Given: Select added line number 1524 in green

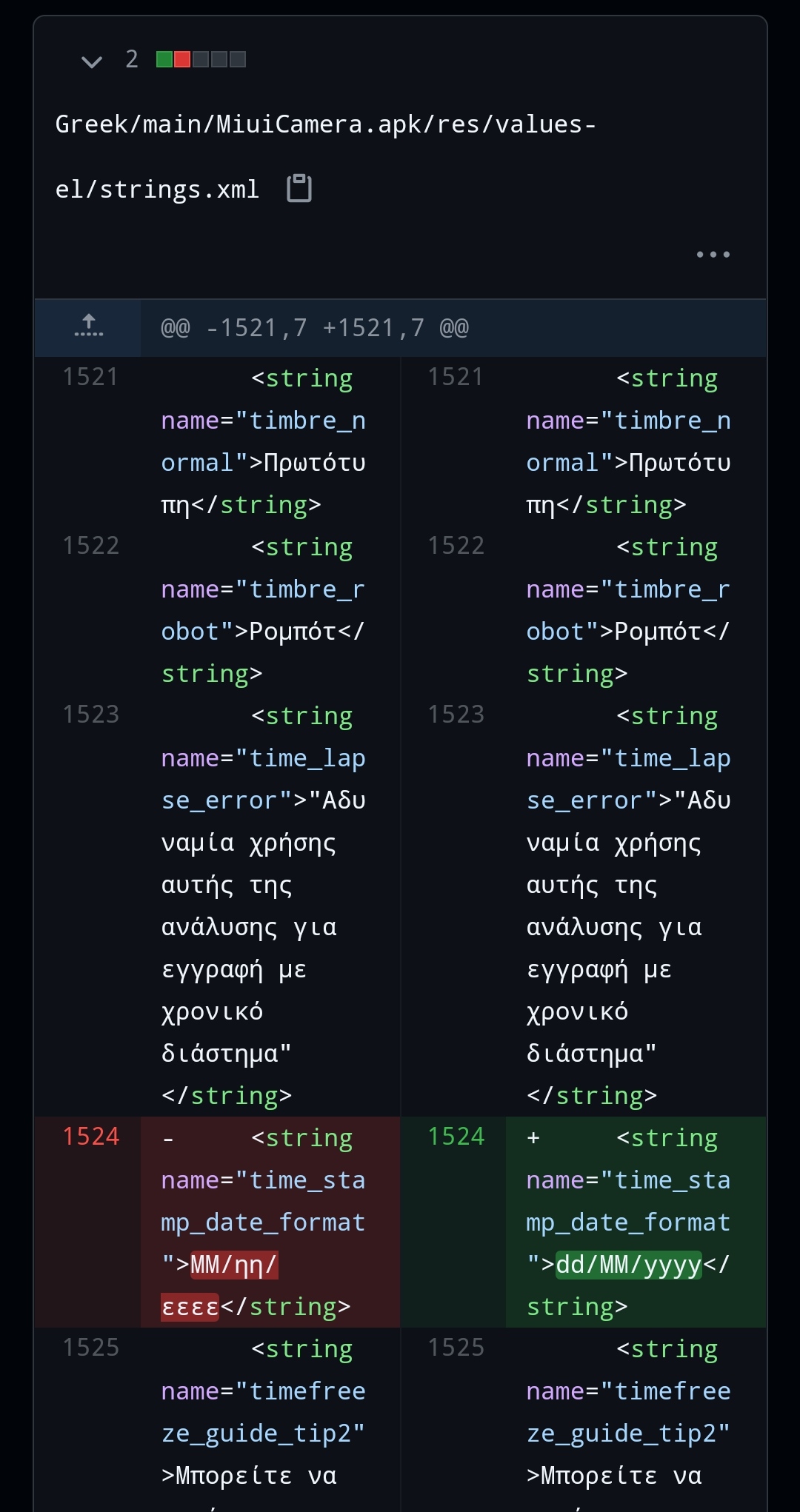Looking at the screenshot, I should click(456, 1137).
